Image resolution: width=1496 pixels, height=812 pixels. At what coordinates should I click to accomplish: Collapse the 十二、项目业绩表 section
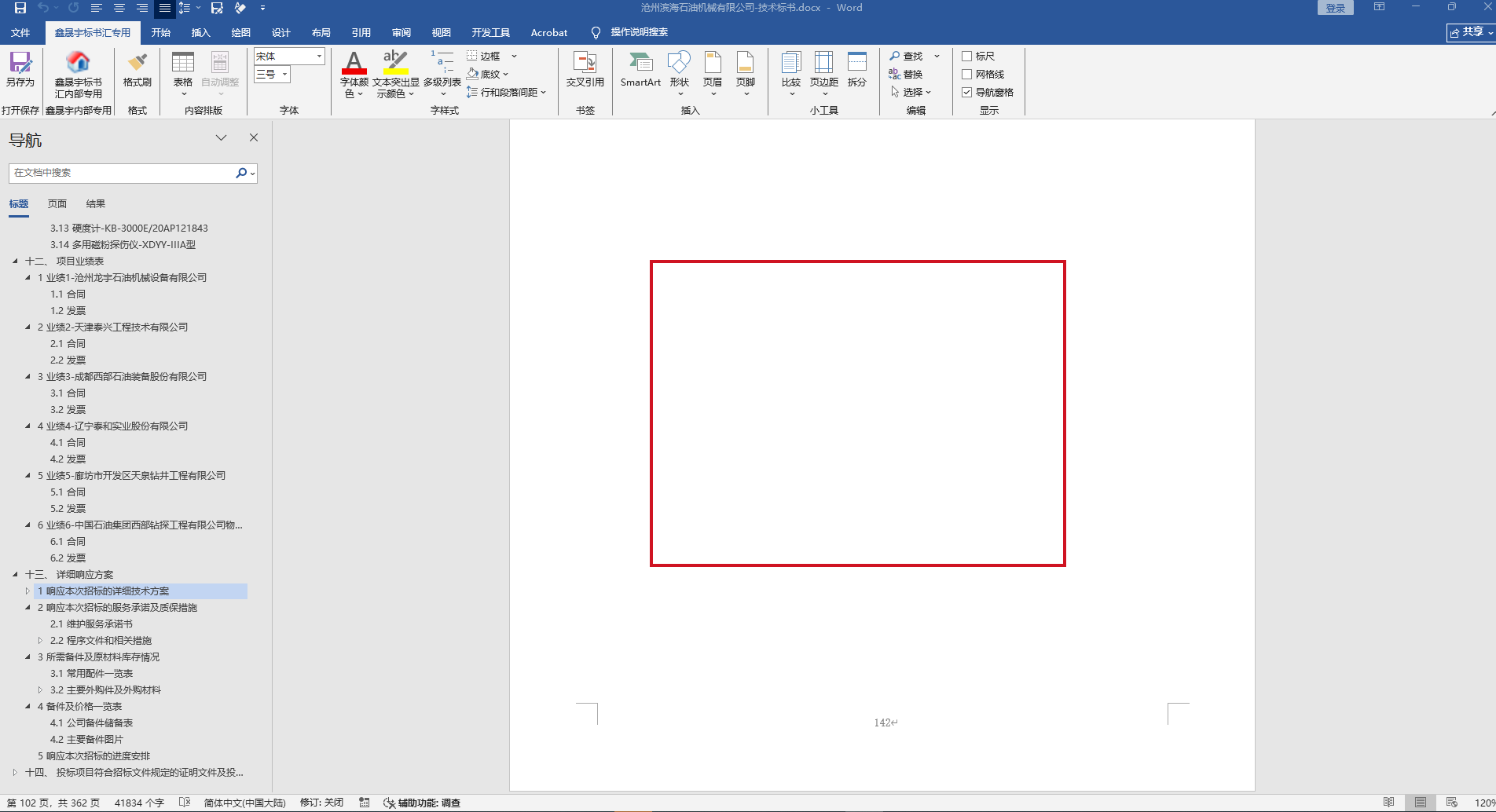[15, 261]
